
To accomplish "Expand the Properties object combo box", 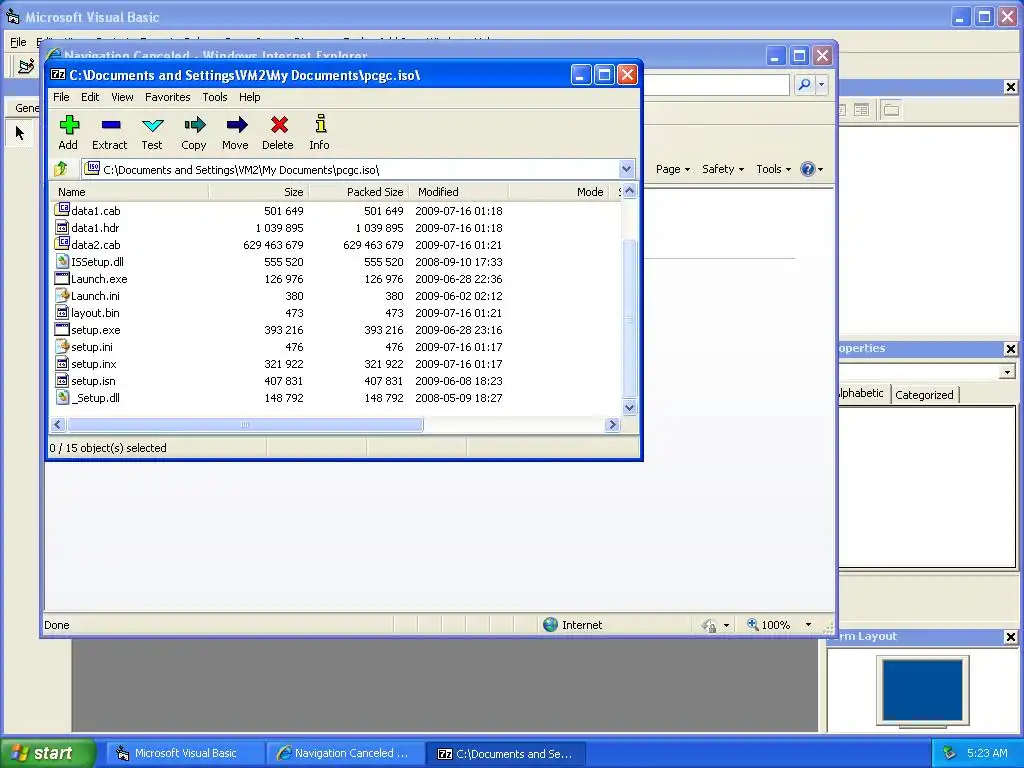I will tap(1007, 372).
